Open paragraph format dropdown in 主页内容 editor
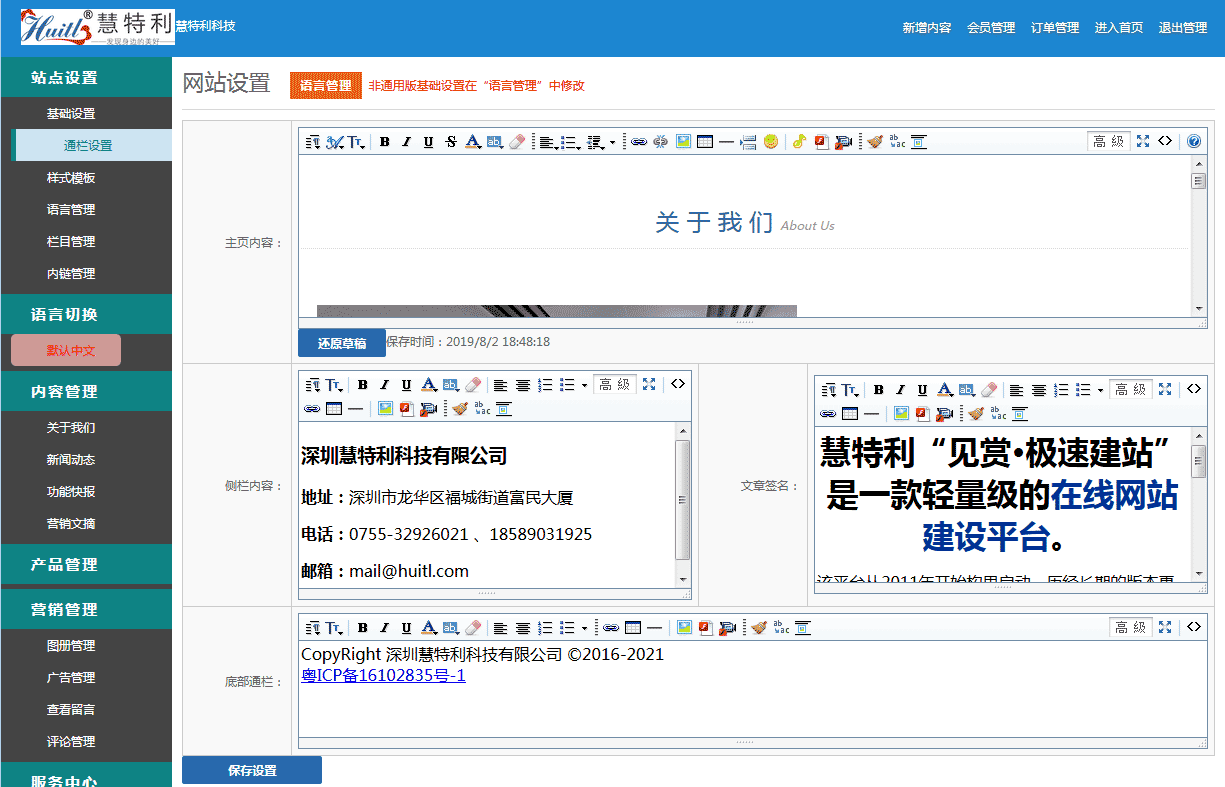The image size is (1225, 787). (x=313, y=142)
